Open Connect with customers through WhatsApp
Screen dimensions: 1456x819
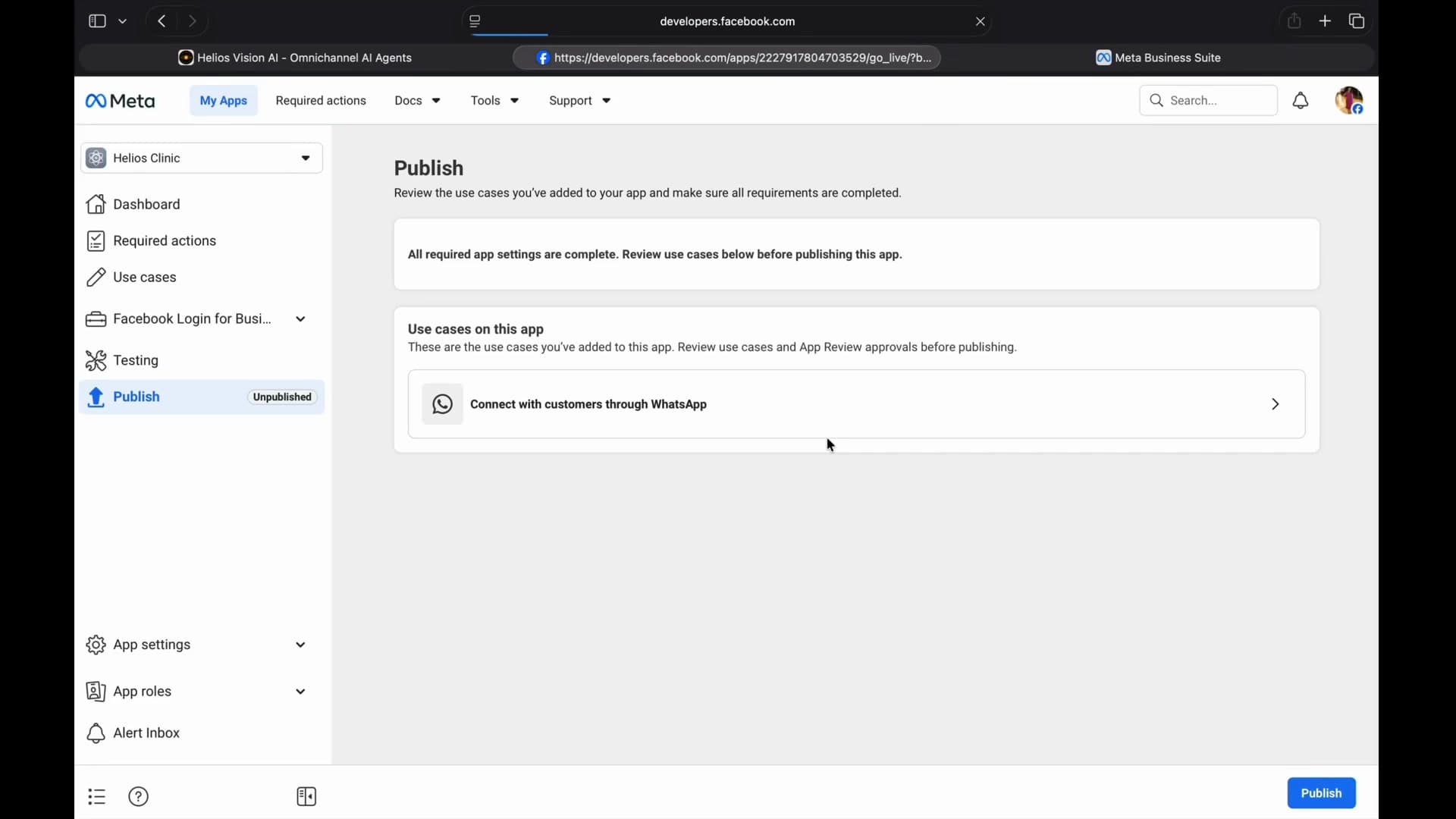coord(857,404)
